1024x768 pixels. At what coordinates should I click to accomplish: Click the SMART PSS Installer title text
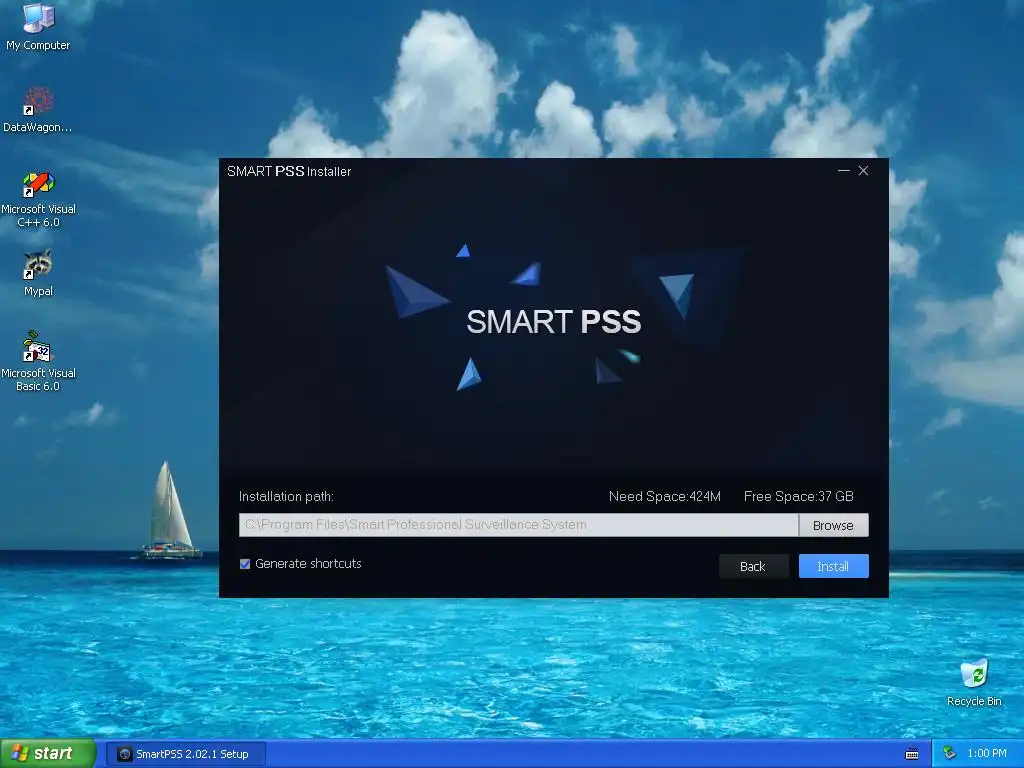289,171
